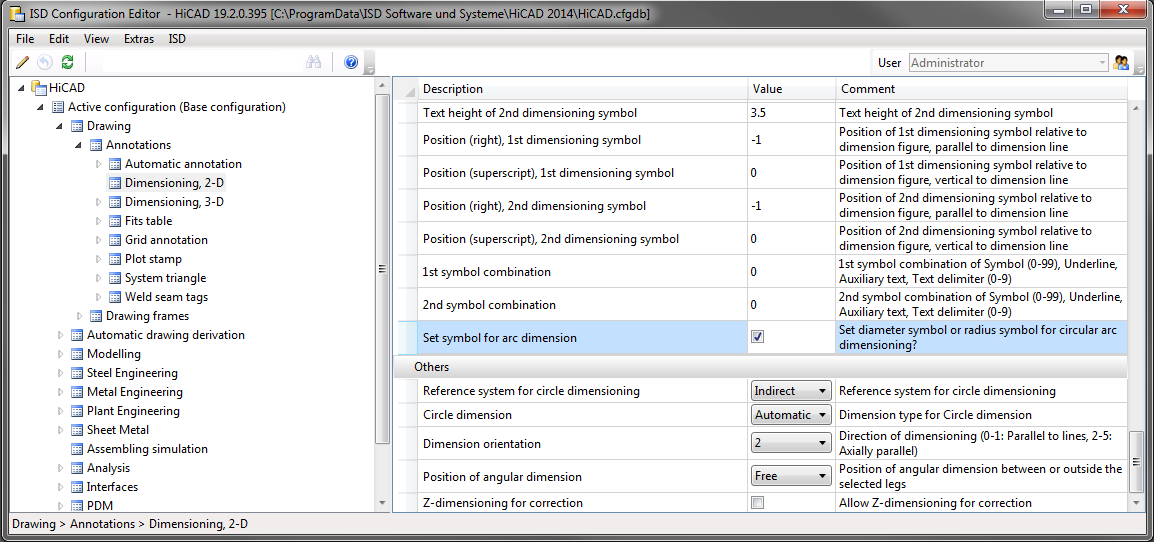The width and height of the screenshot is (1154, 542).
Task: Uncheck Set symbol for arc dimension
Action: pos(757,337)
